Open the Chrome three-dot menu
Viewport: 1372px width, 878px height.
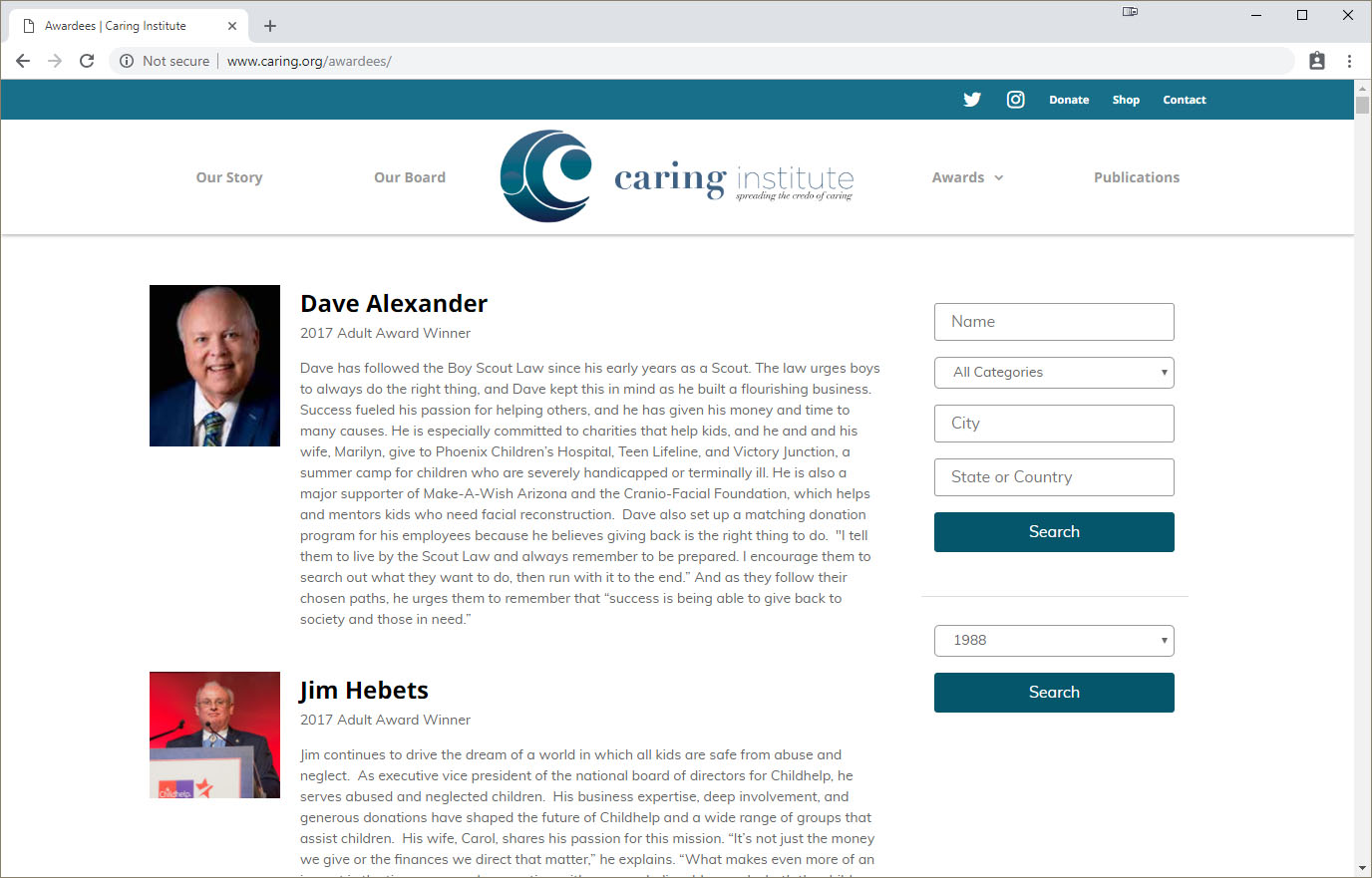1349,61
